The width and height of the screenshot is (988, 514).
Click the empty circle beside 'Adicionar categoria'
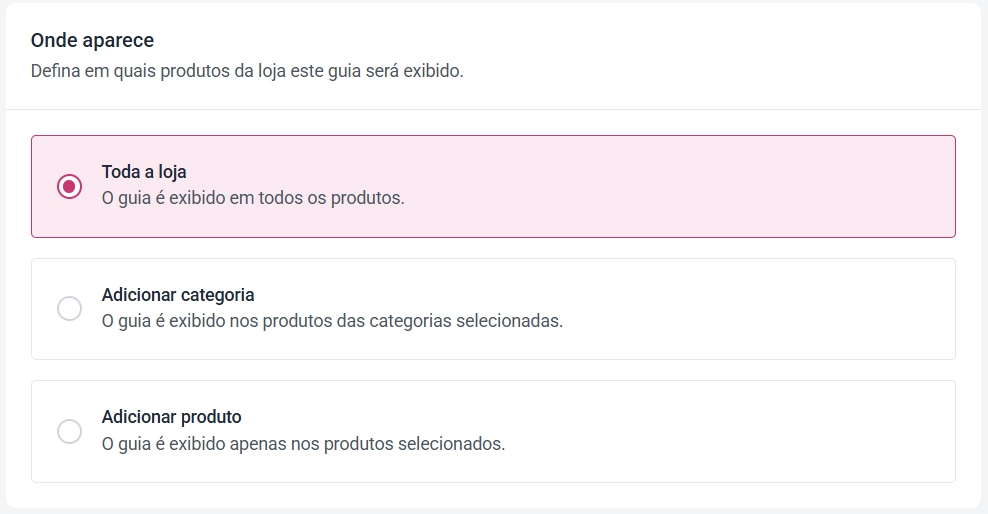(69, 309)
